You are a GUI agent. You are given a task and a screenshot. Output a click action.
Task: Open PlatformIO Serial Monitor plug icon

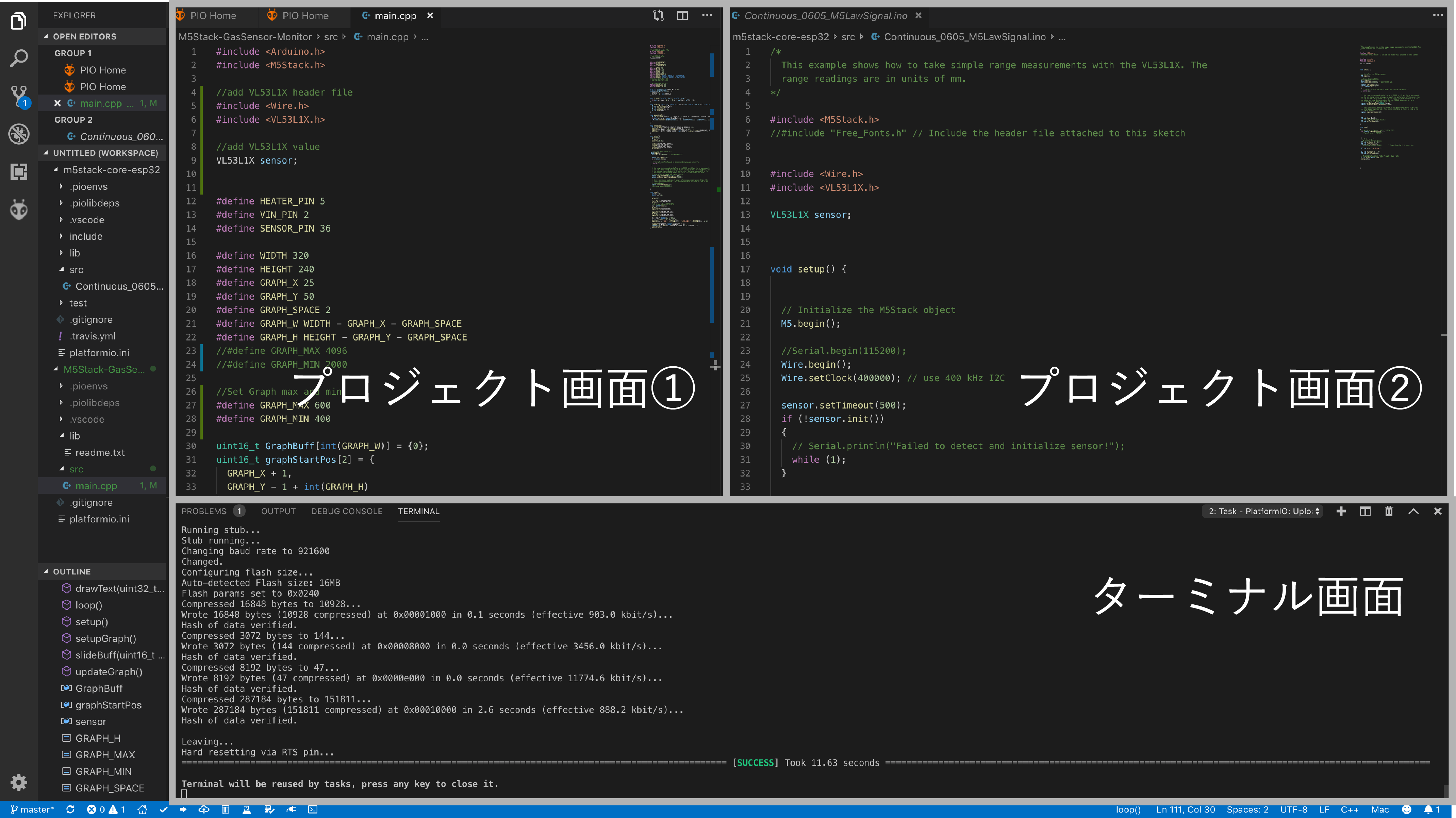click(291, 809)
